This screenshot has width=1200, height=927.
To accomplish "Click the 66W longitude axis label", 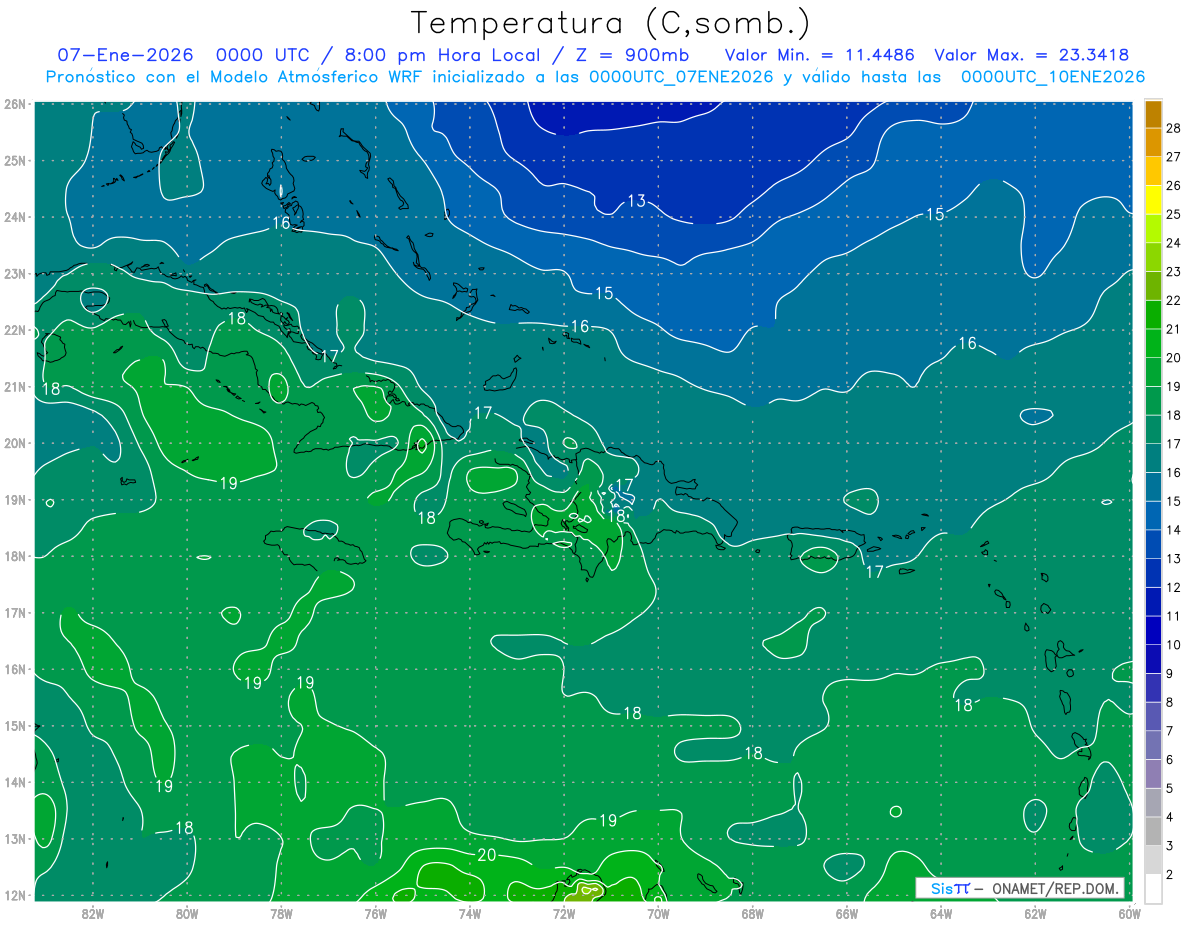I will 847,912.
